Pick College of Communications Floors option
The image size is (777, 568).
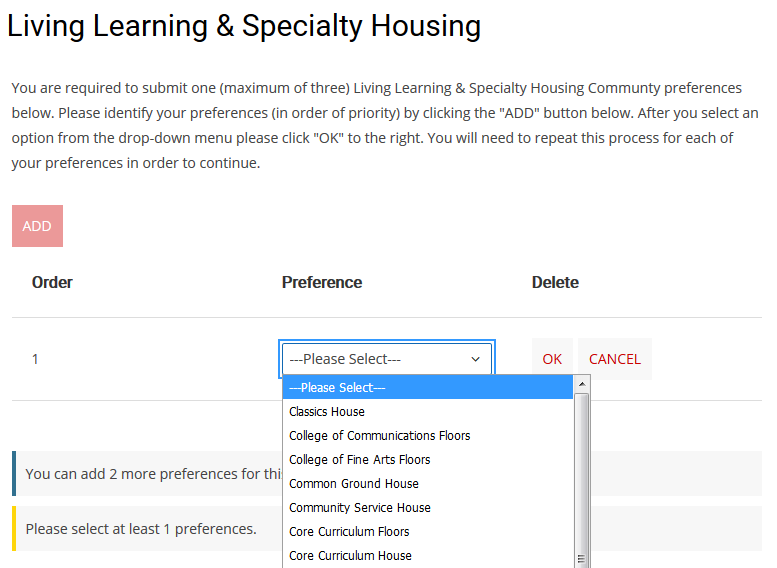click(380, 436)
